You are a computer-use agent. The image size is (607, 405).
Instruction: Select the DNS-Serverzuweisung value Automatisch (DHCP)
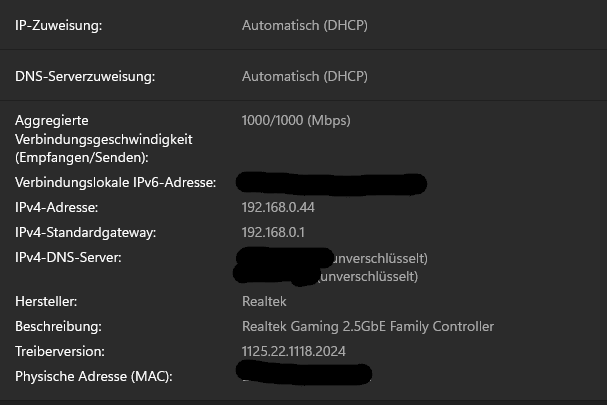pos(304,76)
